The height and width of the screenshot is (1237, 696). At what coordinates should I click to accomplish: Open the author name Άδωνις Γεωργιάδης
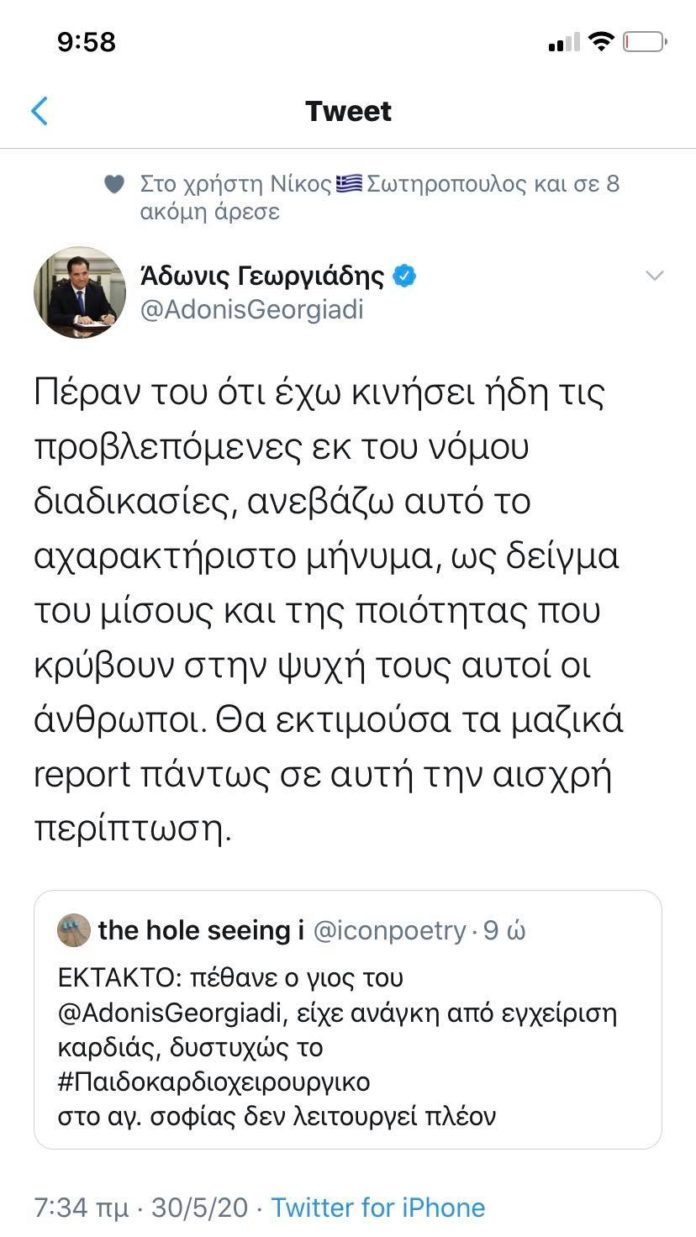261,276
